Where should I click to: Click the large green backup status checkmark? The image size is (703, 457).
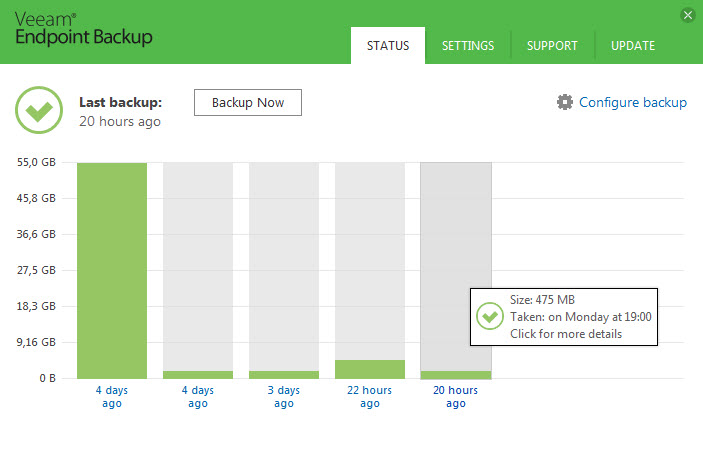click(39, 110)
